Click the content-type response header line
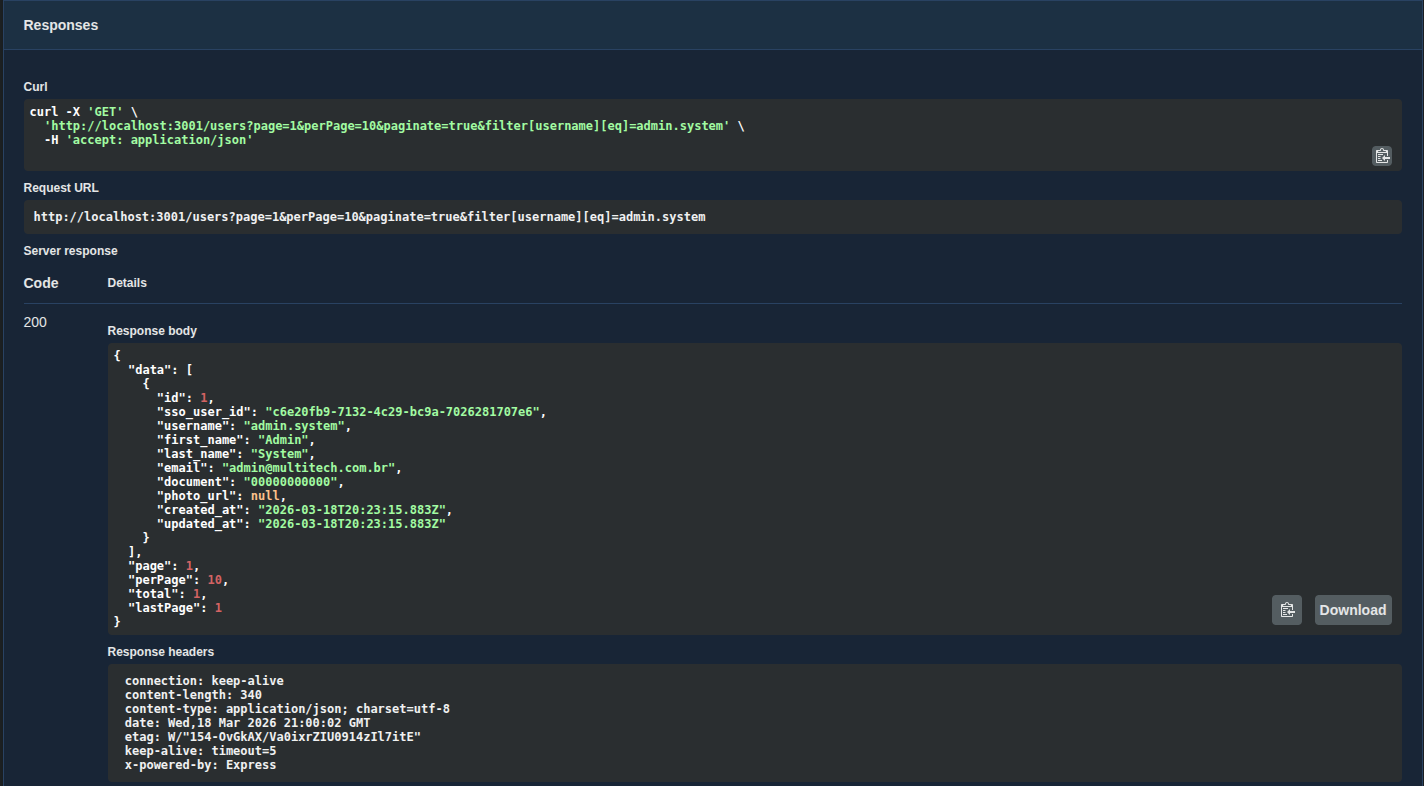1424x786 pixels. [287, 709]
